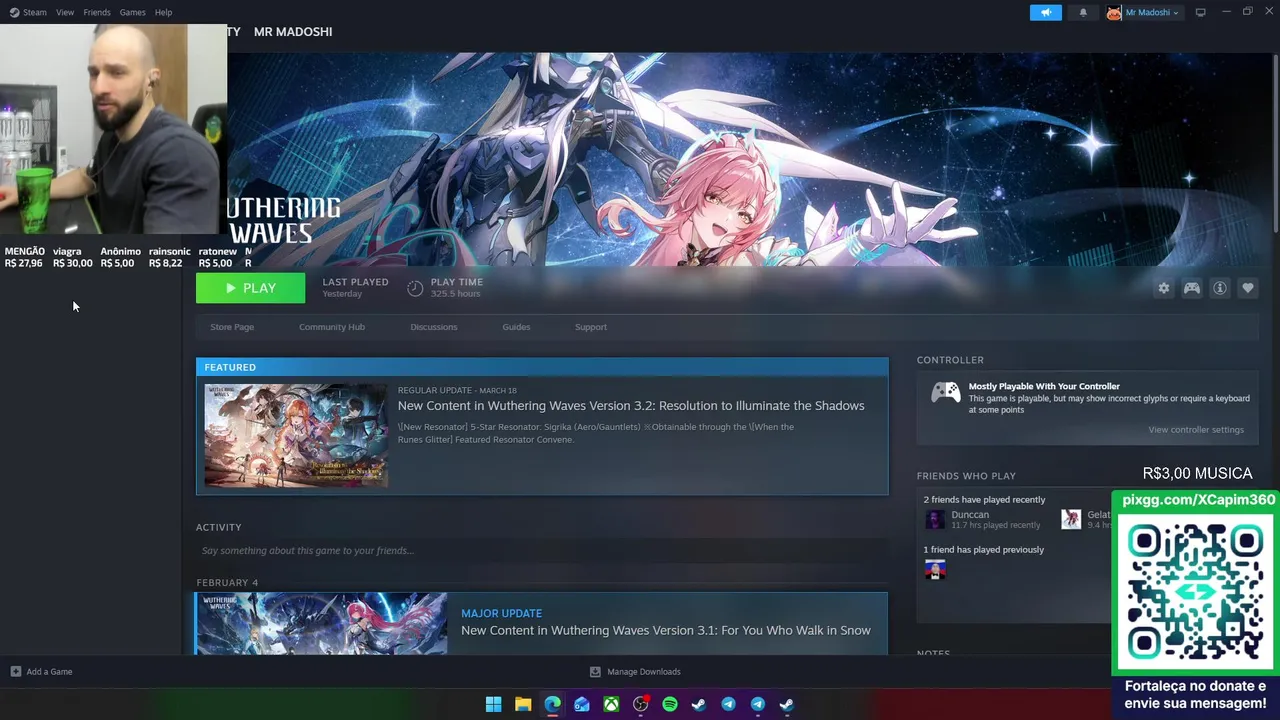Open the Steam announcements megaphone button
This screenshot has width=1280, height=720.
click(x=1045, y=12)
